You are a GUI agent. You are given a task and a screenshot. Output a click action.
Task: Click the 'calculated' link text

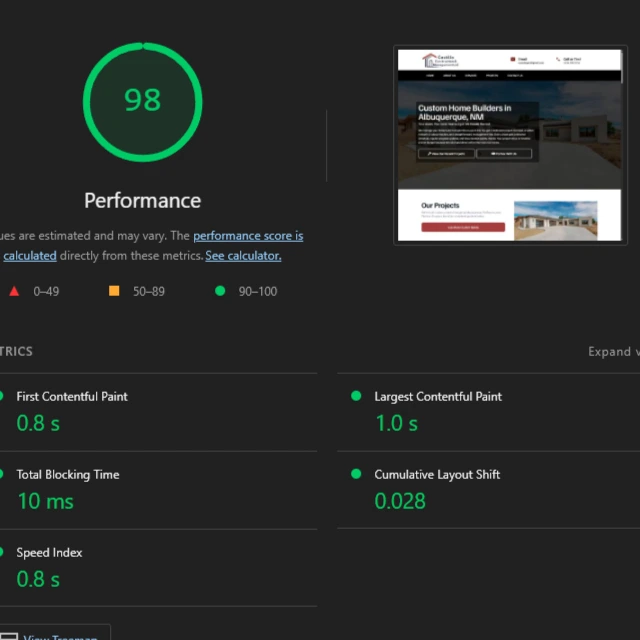click(30, 256)
